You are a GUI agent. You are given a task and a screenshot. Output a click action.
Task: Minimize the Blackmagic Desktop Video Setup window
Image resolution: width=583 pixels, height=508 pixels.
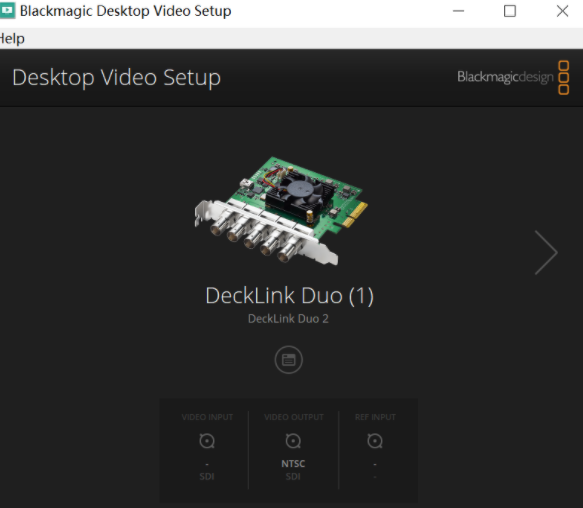[458, 11]
